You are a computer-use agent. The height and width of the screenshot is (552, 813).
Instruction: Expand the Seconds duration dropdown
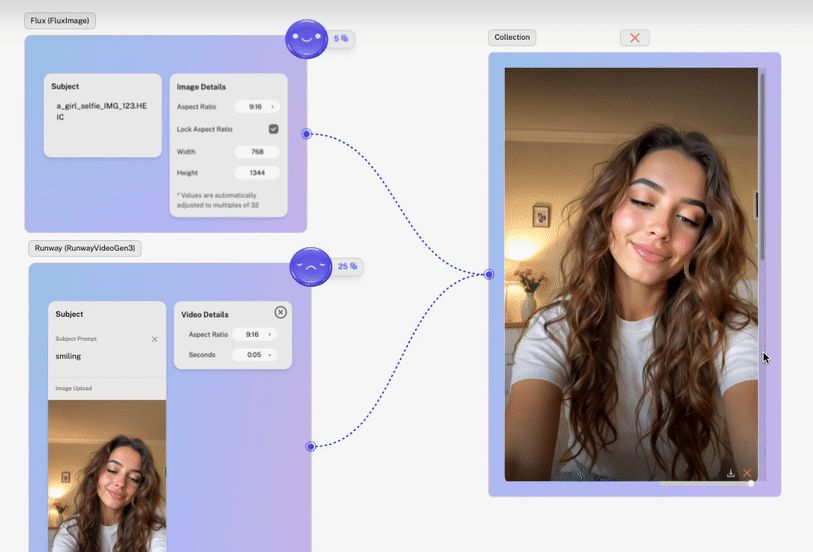(253, 355)
